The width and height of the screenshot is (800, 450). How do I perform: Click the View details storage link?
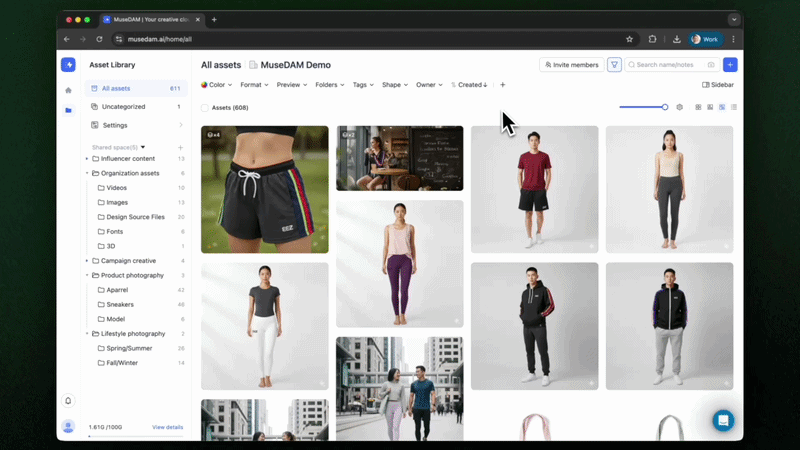point(167,427)
